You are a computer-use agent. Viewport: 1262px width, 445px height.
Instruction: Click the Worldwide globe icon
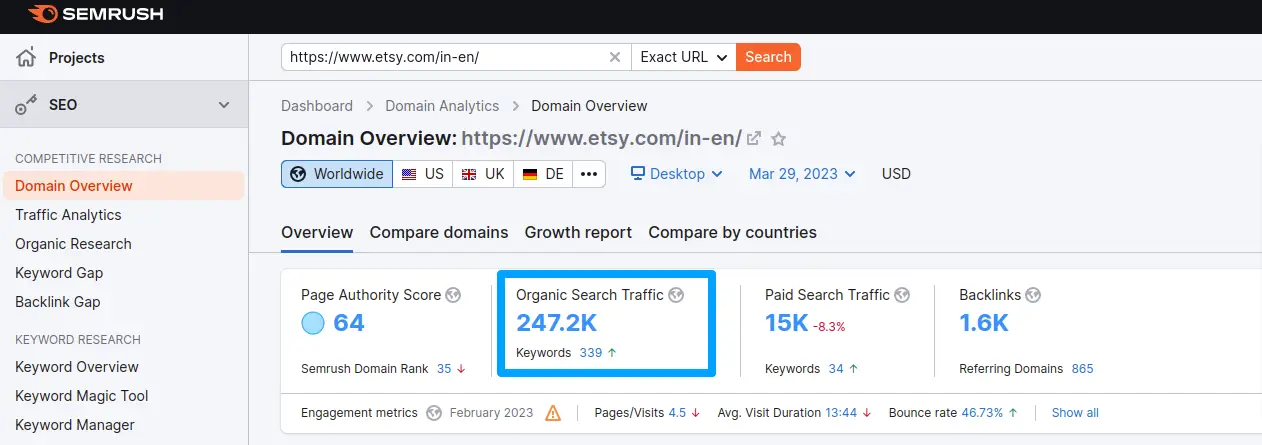click(x=298, y=174)
